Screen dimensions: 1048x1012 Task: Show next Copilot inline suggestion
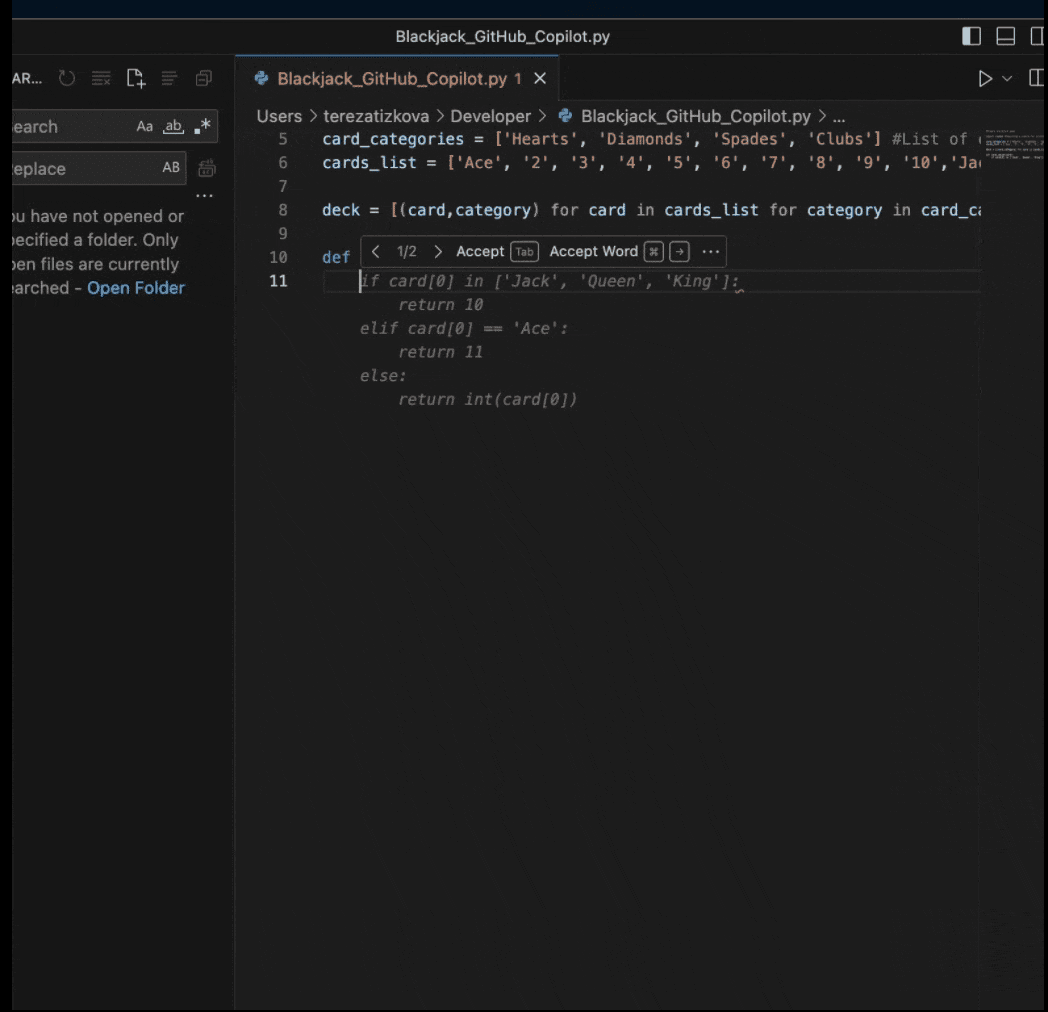click(438, 252)
